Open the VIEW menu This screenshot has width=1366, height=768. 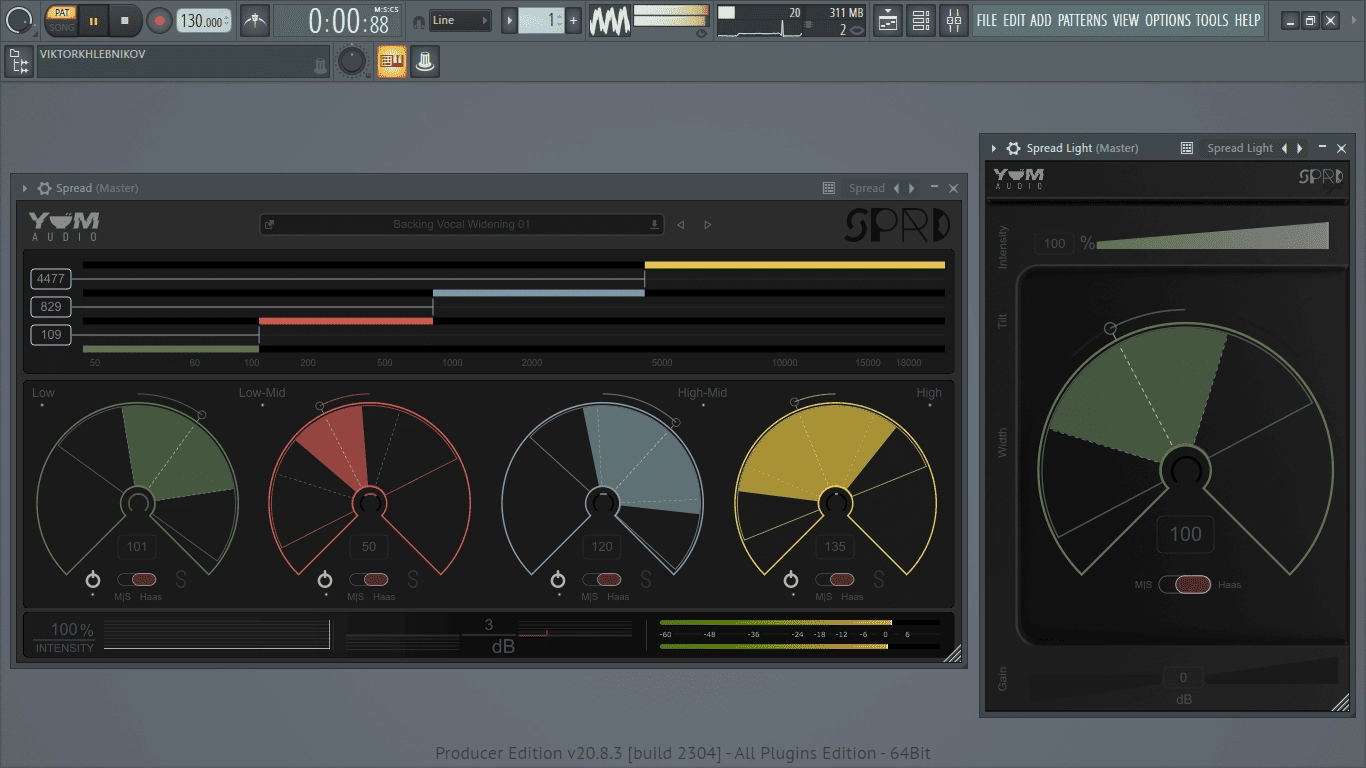[1125, 20]
